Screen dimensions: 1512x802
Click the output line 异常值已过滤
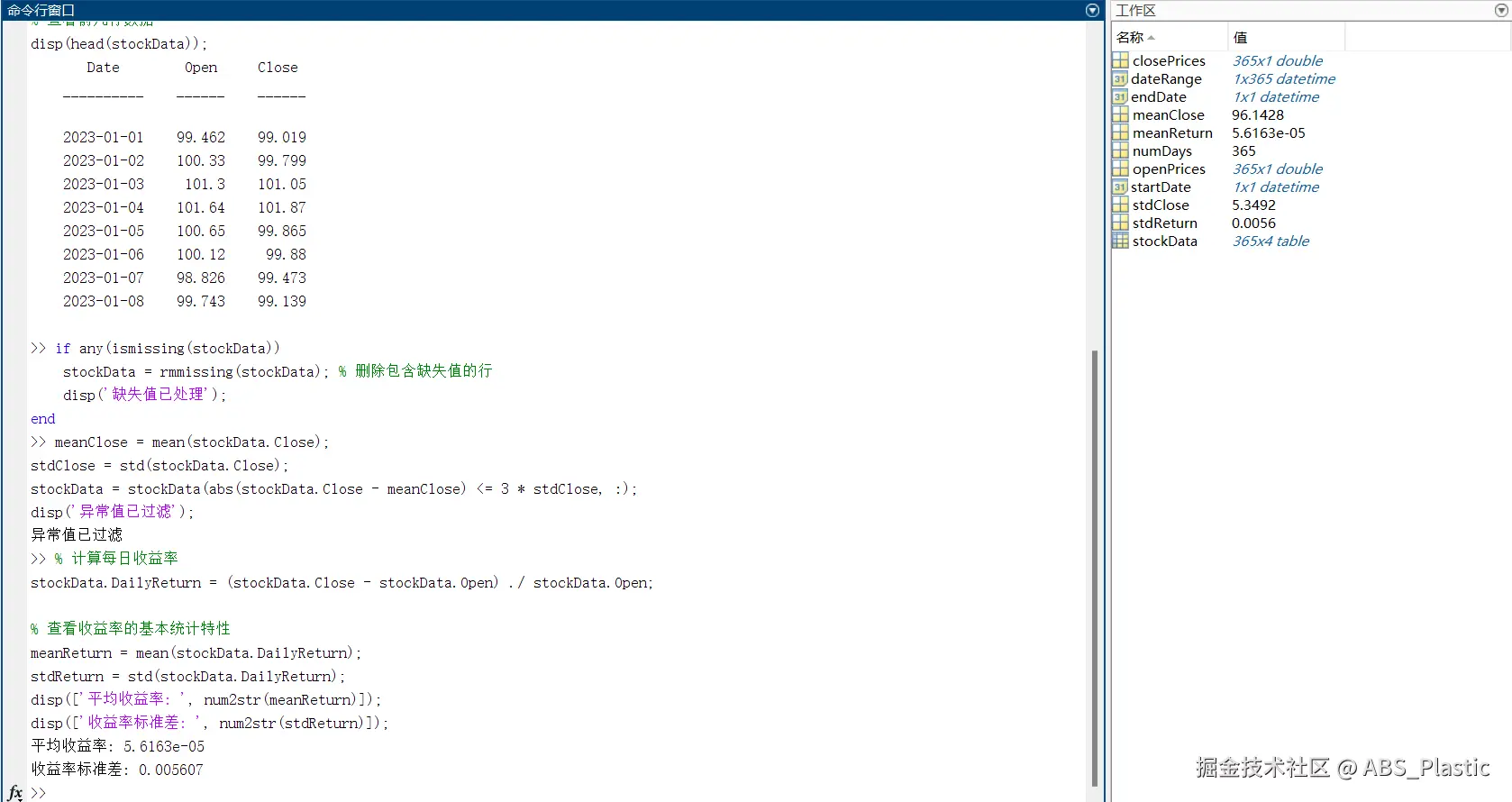coord(77,535)
